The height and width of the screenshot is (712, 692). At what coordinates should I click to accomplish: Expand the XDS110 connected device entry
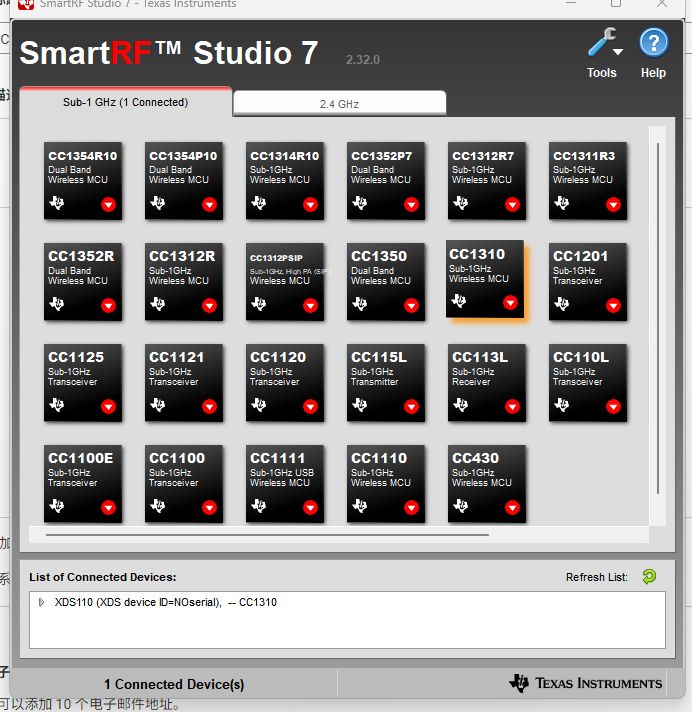[41, 603]
